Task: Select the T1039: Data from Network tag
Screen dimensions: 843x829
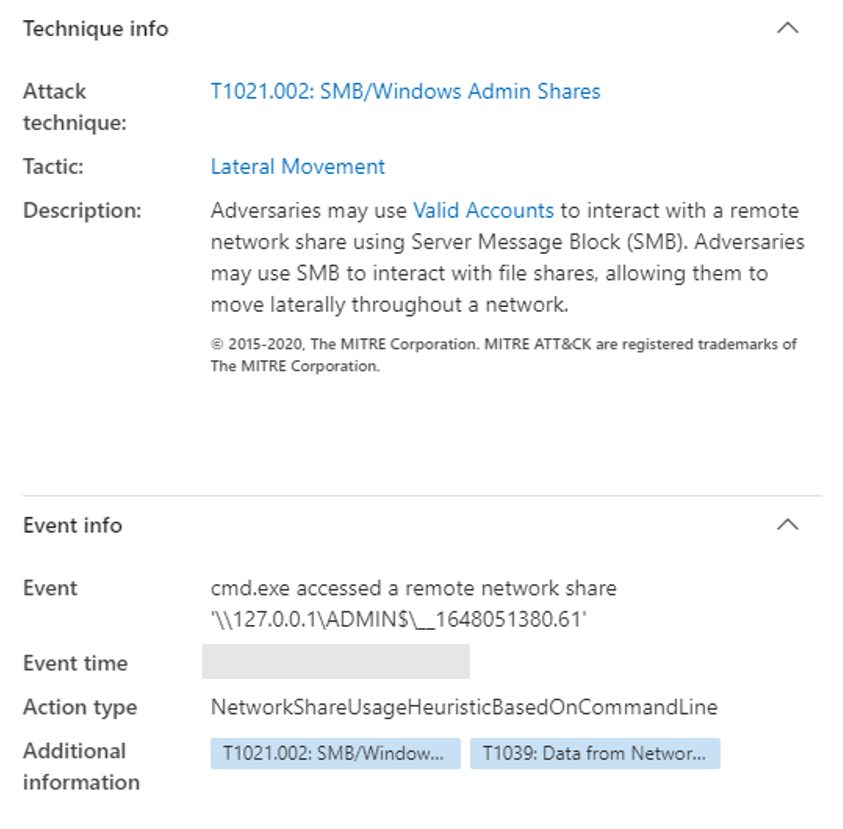Action: pyautogui.click(x=594, y=754)
